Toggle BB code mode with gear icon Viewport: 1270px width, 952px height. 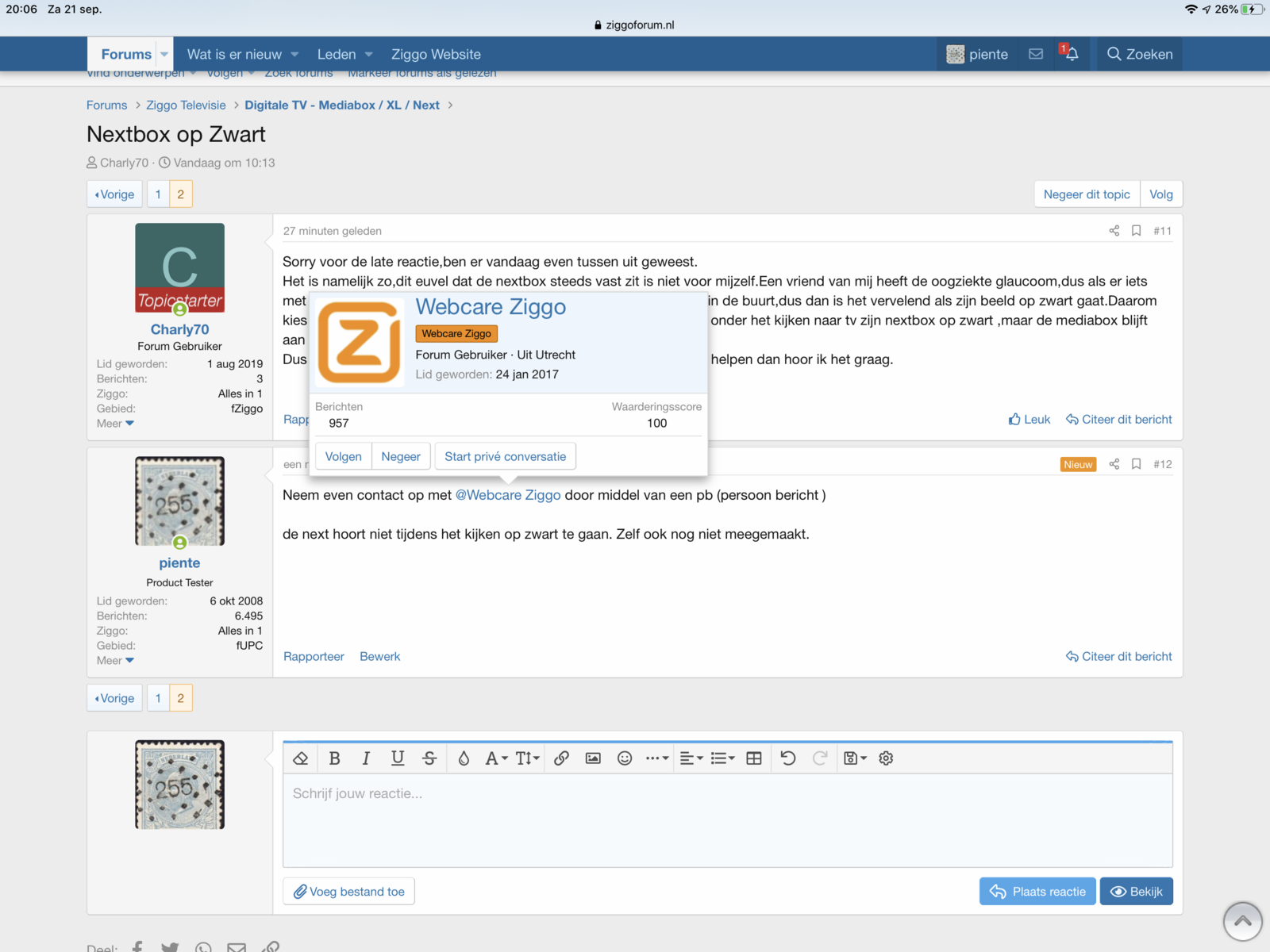[887, 758]
